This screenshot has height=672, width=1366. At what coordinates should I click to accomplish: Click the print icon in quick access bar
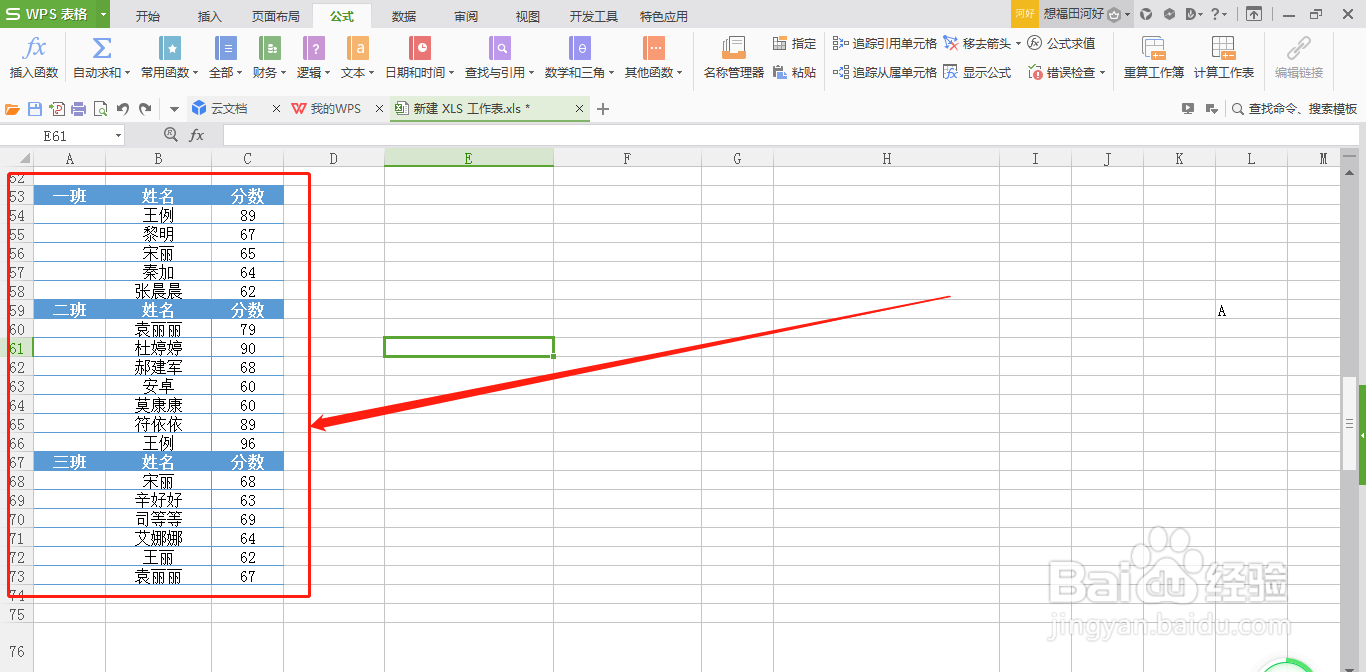78,109
